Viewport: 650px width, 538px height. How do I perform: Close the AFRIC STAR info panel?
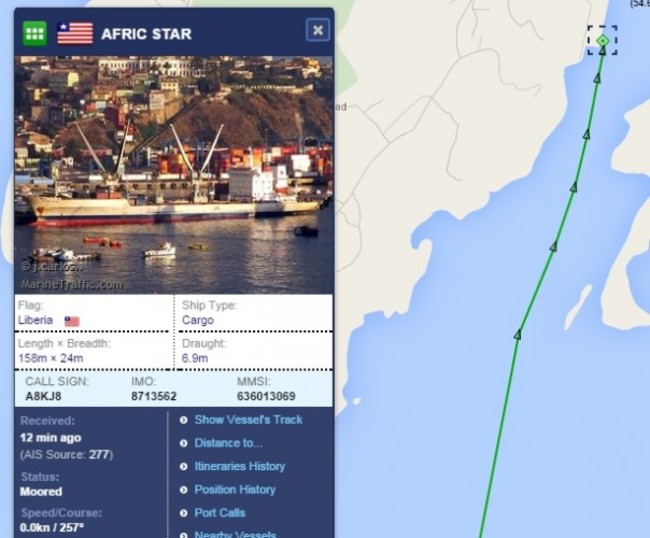(x=318, y=30)
